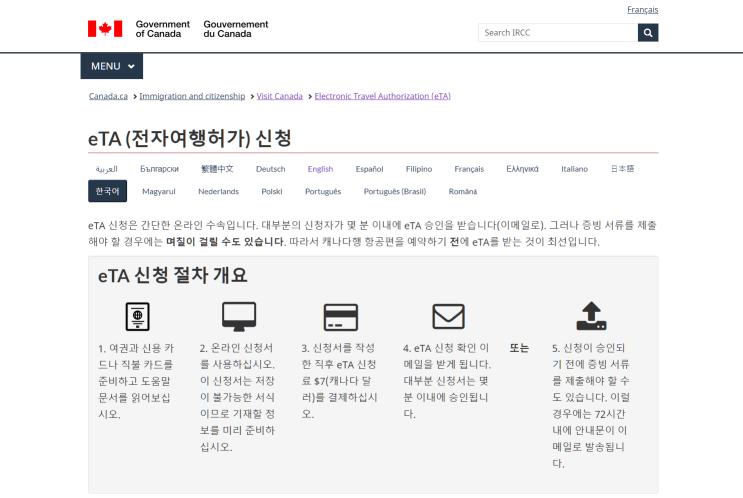Select the Nederlands language tab
The image size is (743, 498).
pos(218,191)
